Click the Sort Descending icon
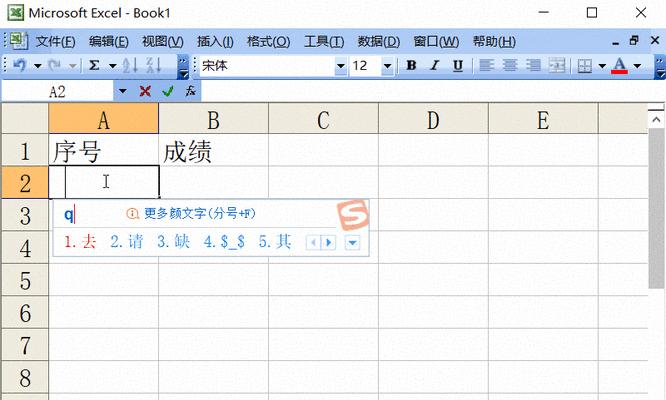Viewport: 666px width, 400px height. 154,65
